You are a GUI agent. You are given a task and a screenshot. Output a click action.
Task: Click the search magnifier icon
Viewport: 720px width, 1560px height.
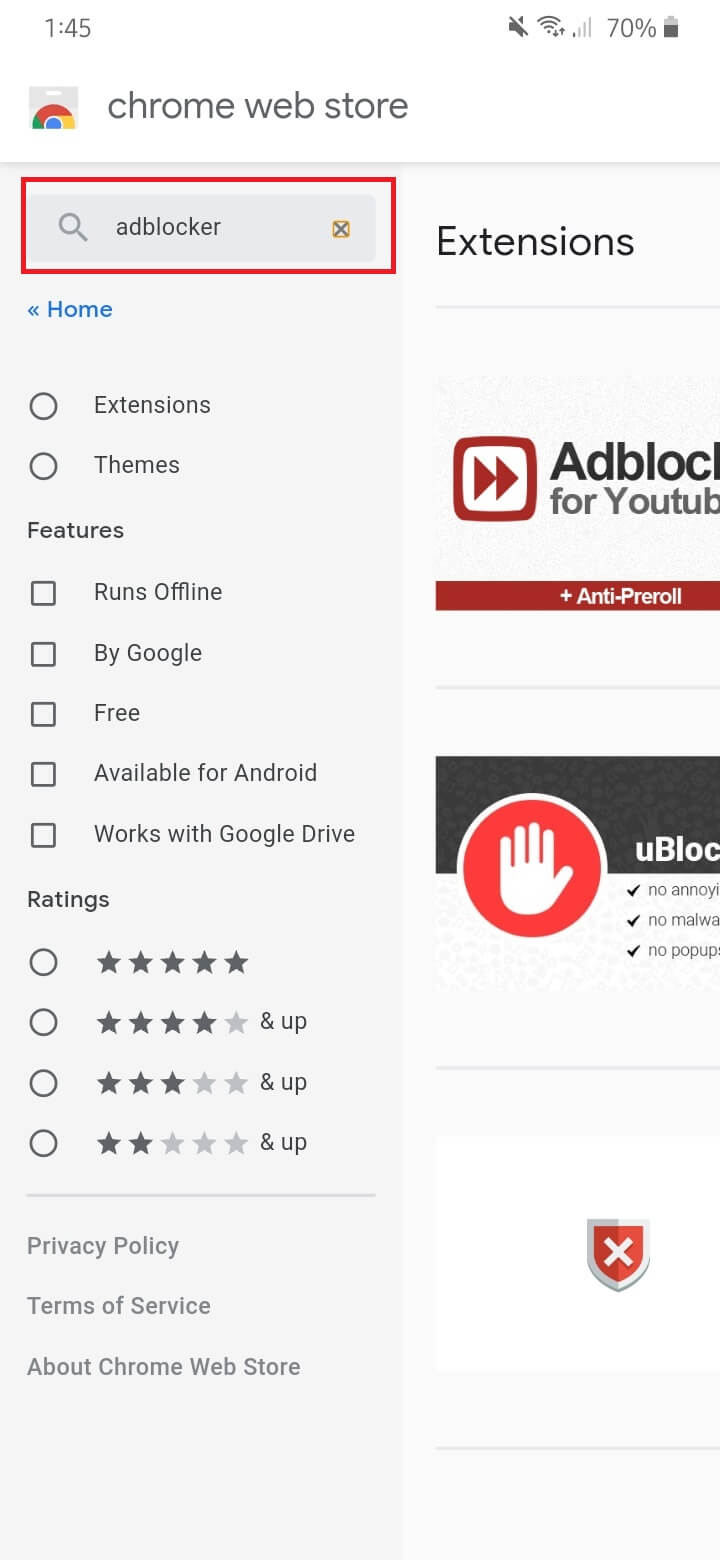pyautogui.click(x=73, y=228)
